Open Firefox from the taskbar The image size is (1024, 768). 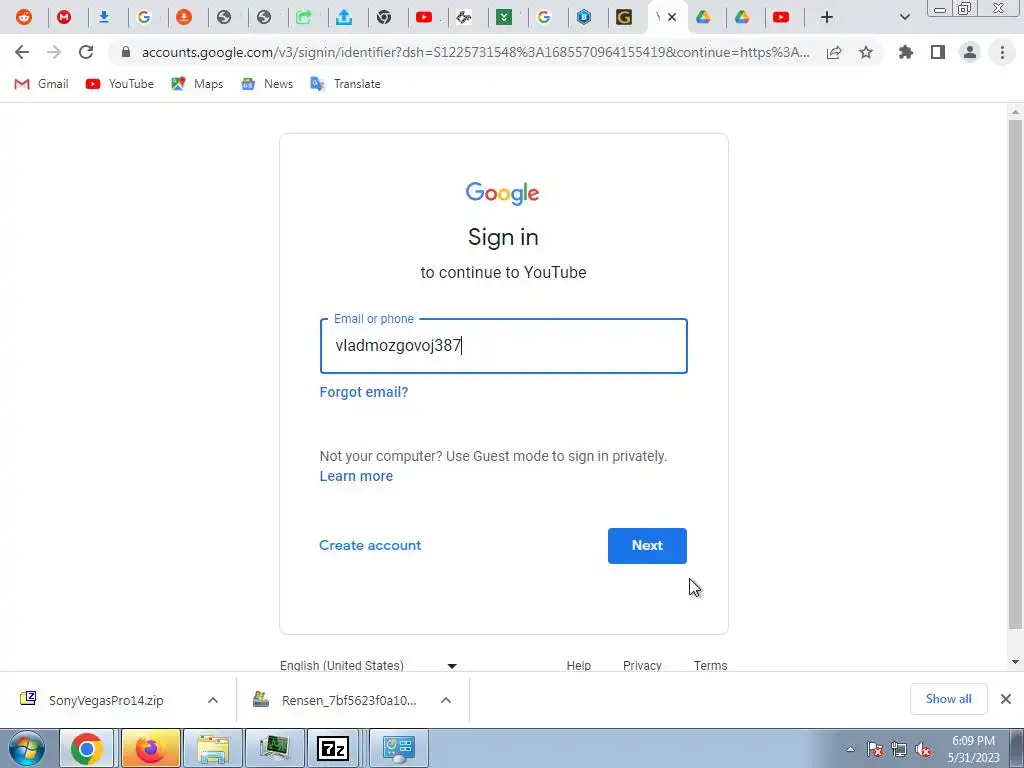150,748
